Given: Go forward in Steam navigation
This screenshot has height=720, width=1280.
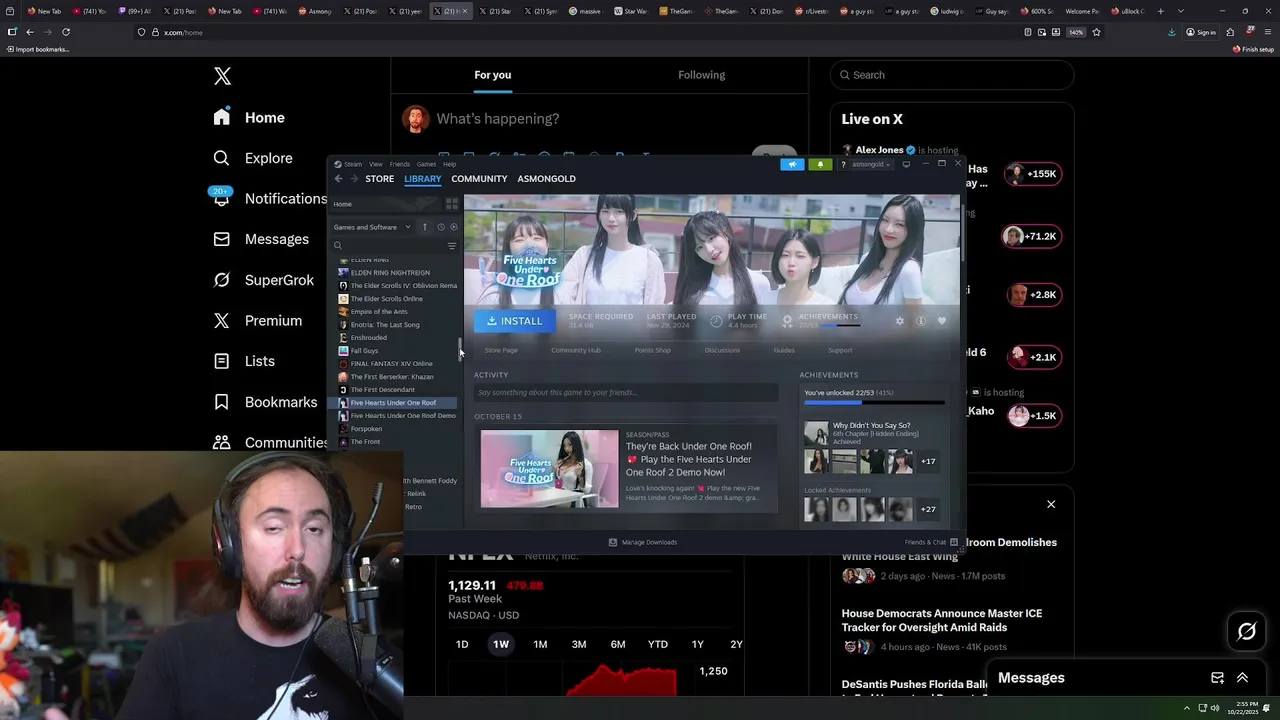Looking at the screenshot, I should coord(353,179).
